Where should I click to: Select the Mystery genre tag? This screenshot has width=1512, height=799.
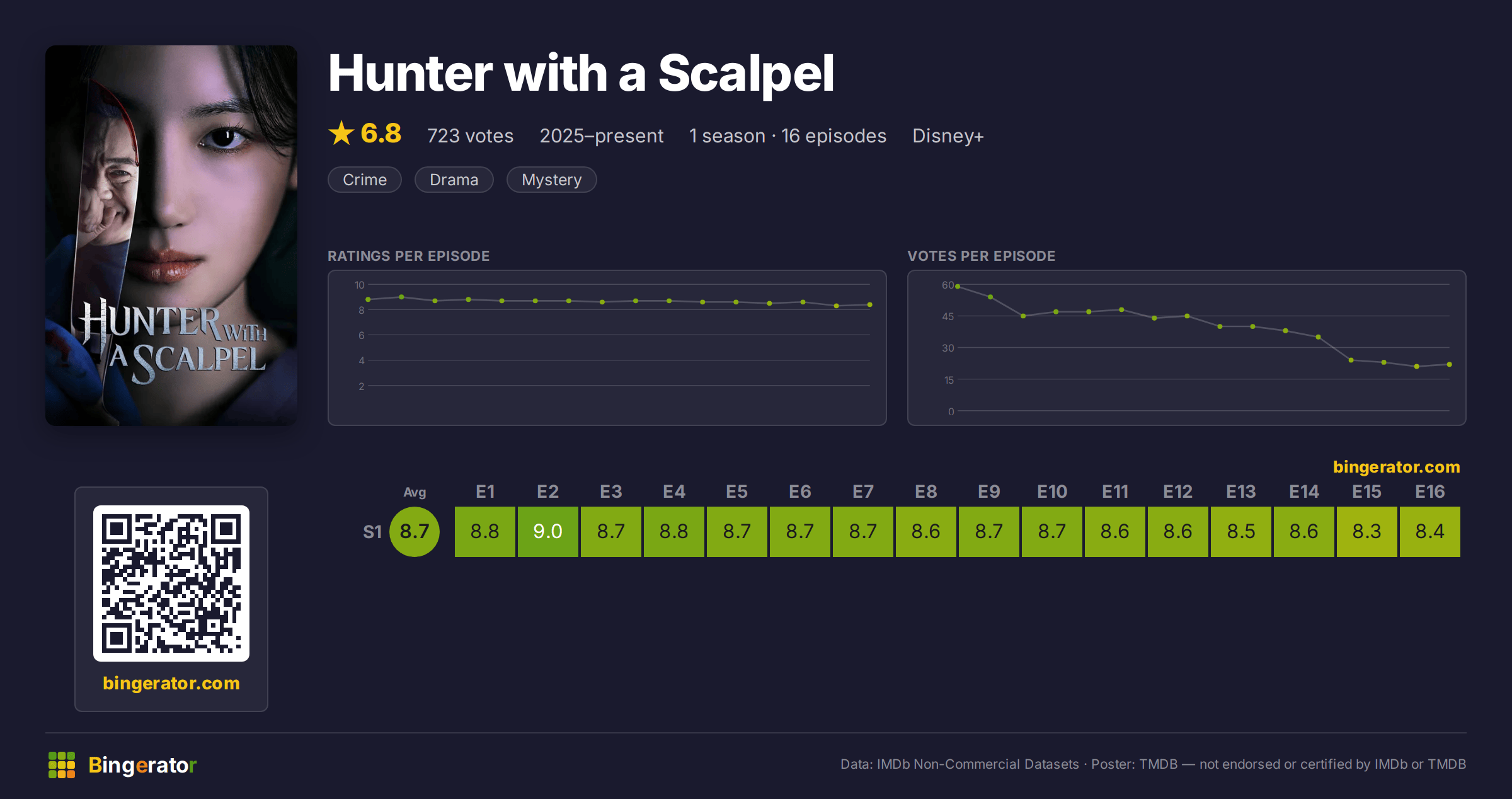(x=551, y=180)
